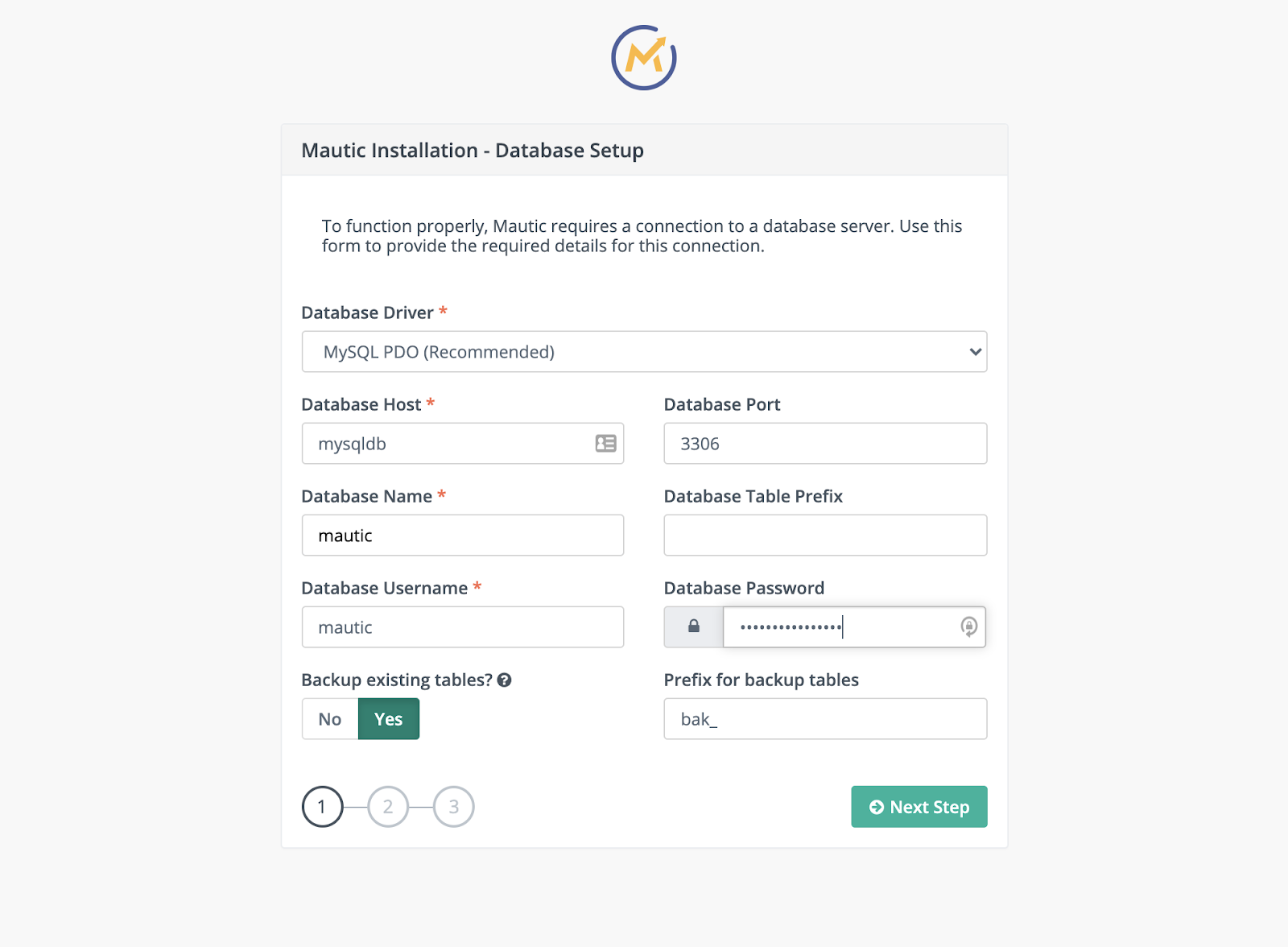Click the chevron arrow of the driver select

(x=975, y=352)
